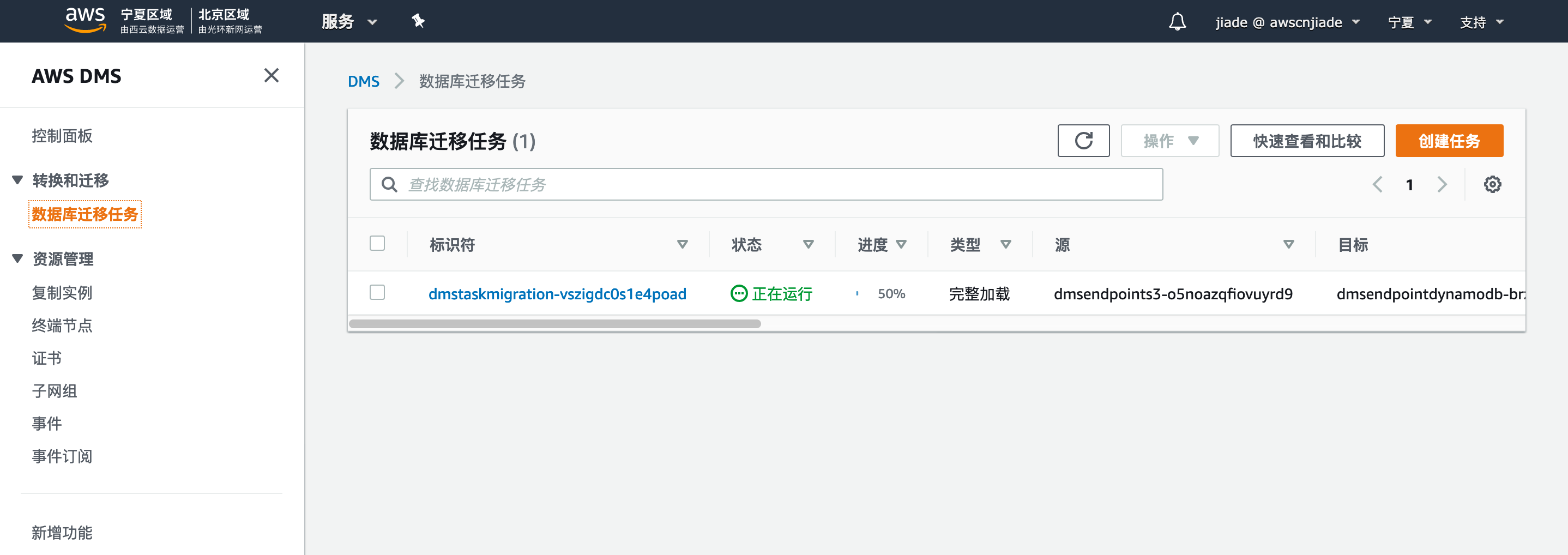Toggle the select-all tasks checkbox
The width and height of the screenshot is (1568, 555).
click(377, 243)
